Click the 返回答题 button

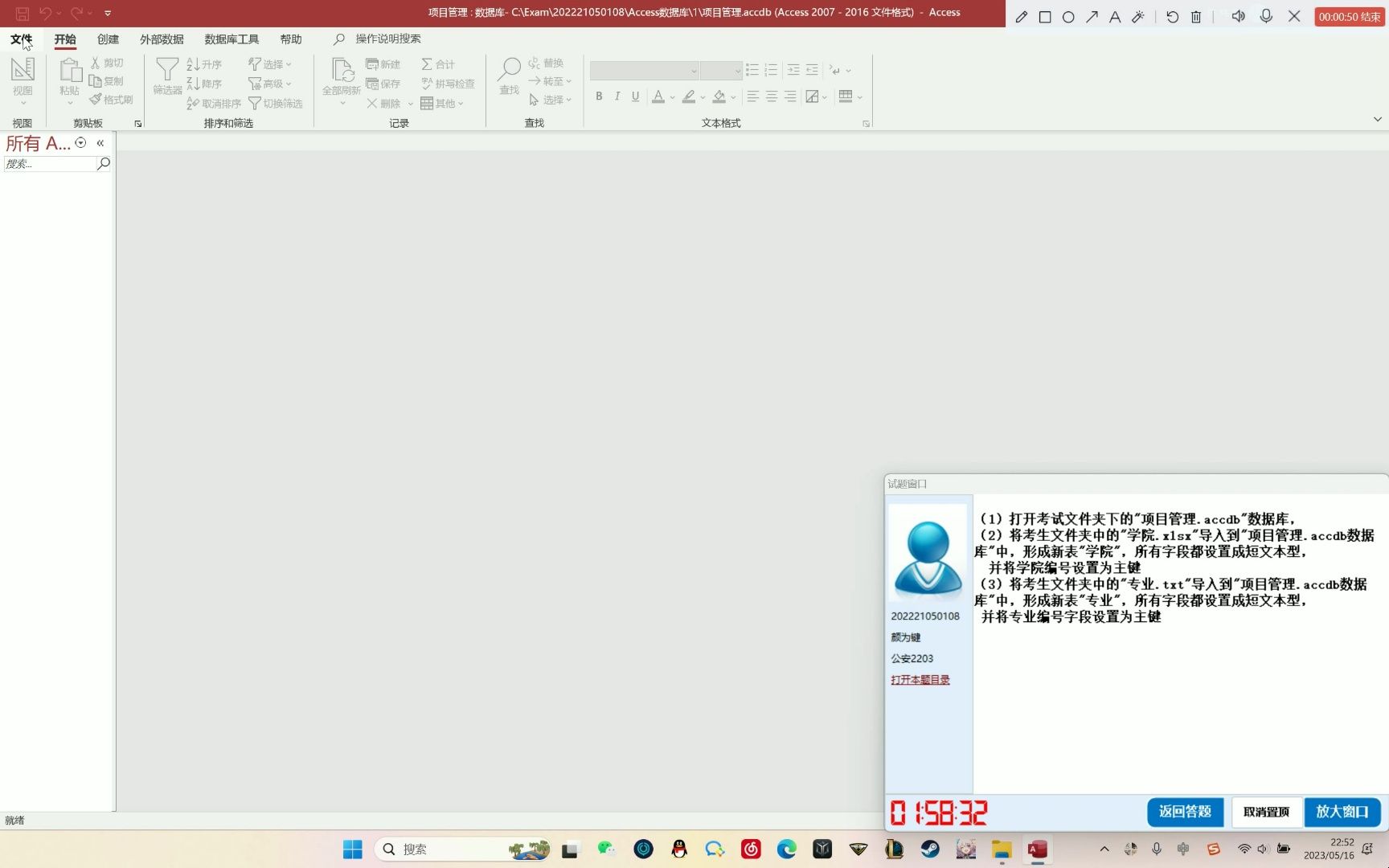[x=1185, y=812]
